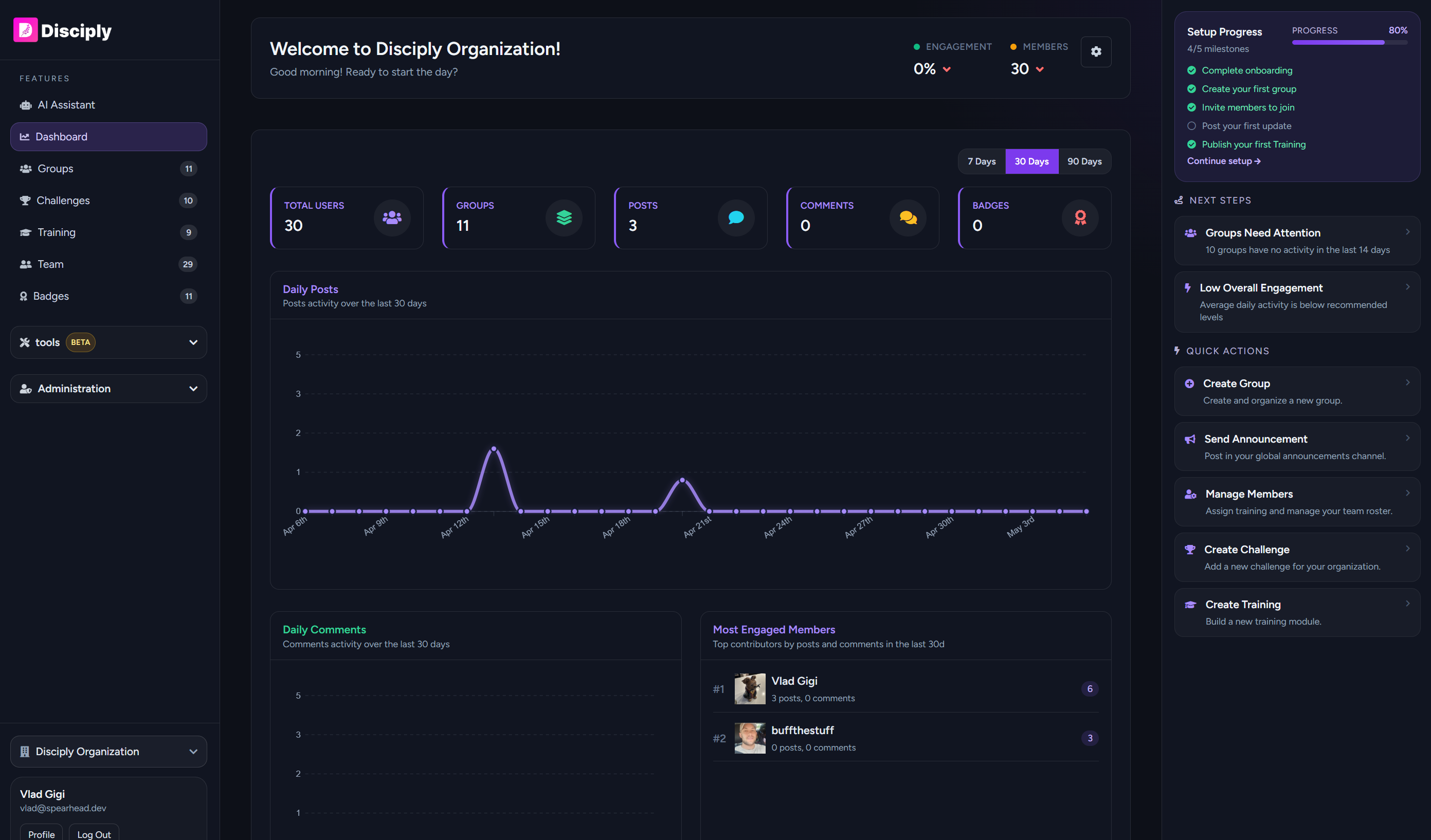Click the Groups people icon in sidebar
The height and width of the screenshot is (840, 1431).
coord(26,169)
